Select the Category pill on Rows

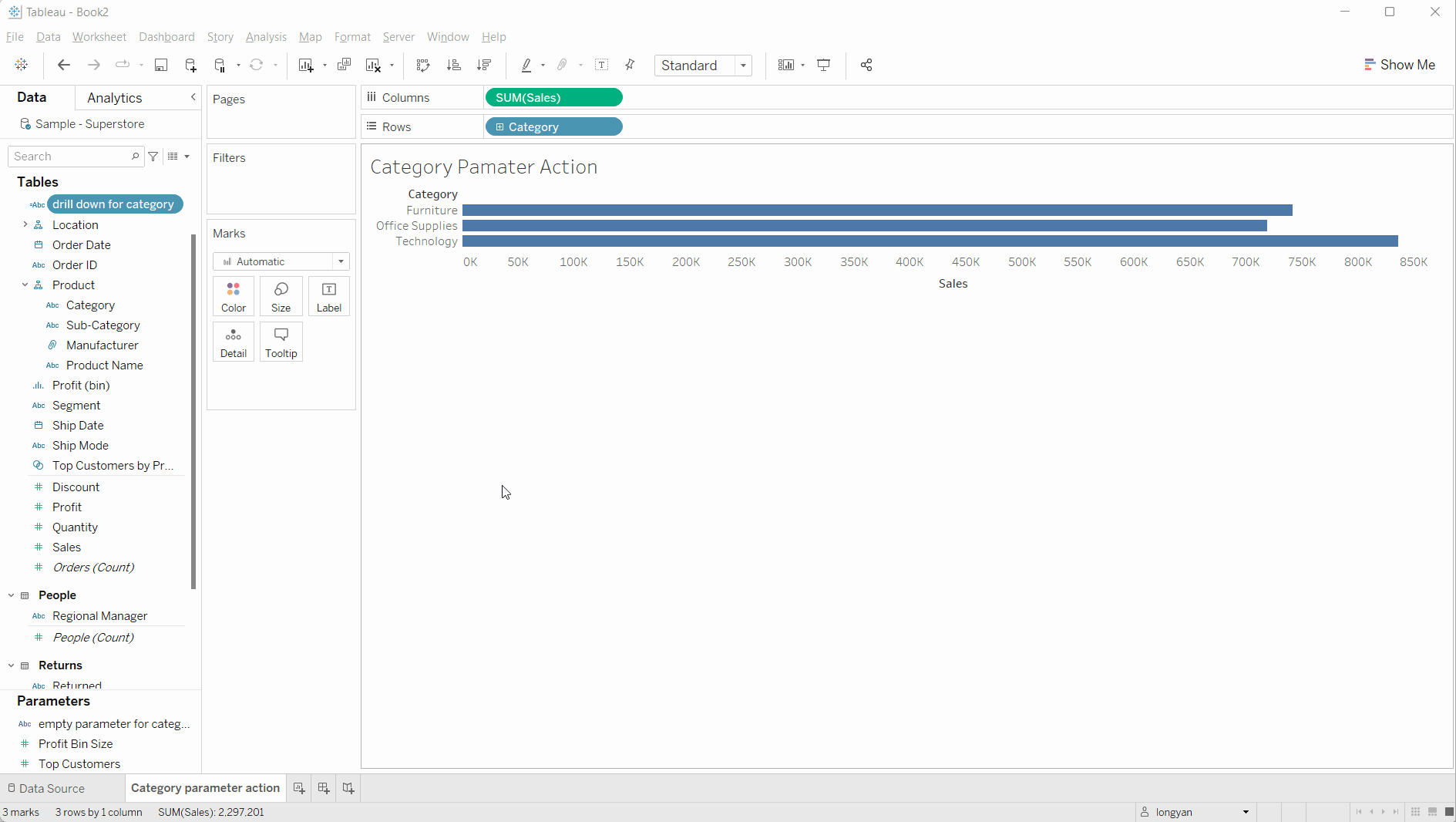(553, 126)
